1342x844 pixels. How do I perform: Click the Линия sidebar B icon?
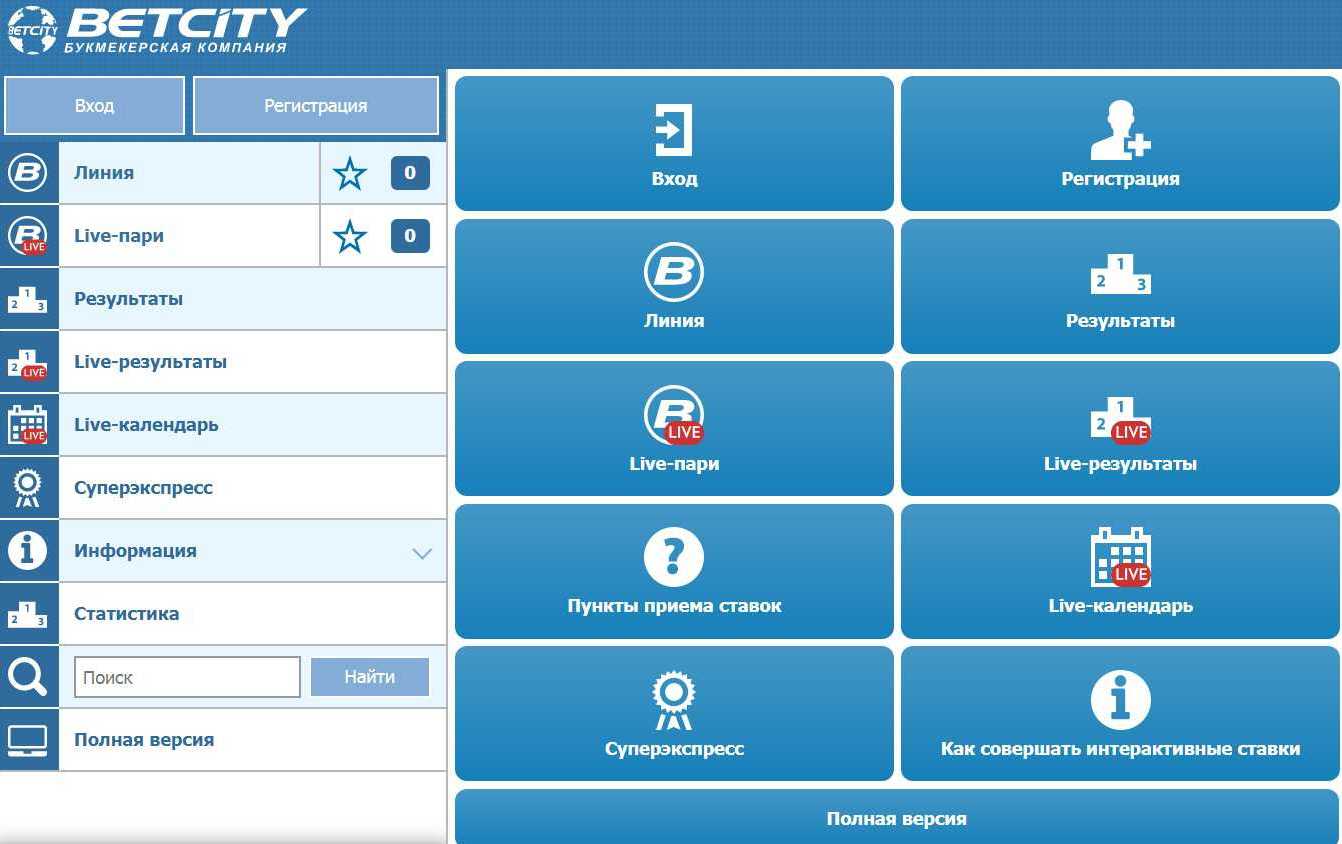click(x=28, y=173)
